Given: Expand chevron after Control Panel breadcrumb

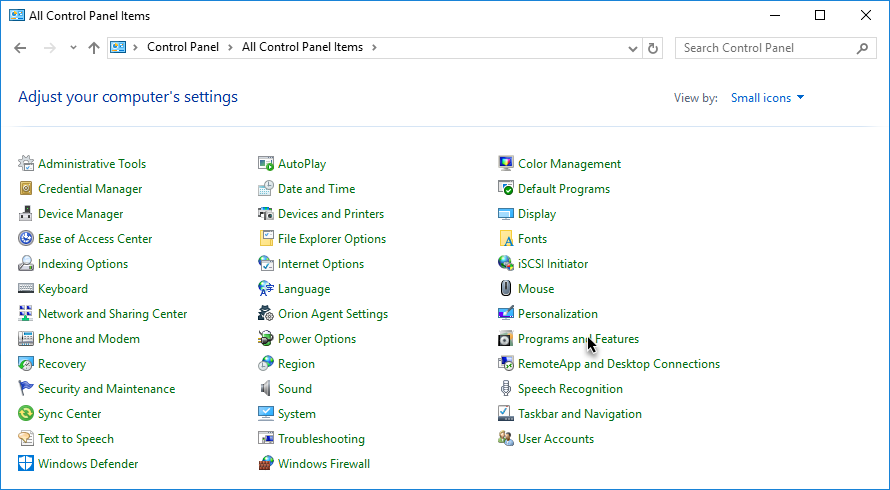Looking at the screenshot, I should [x=230, y=48].
